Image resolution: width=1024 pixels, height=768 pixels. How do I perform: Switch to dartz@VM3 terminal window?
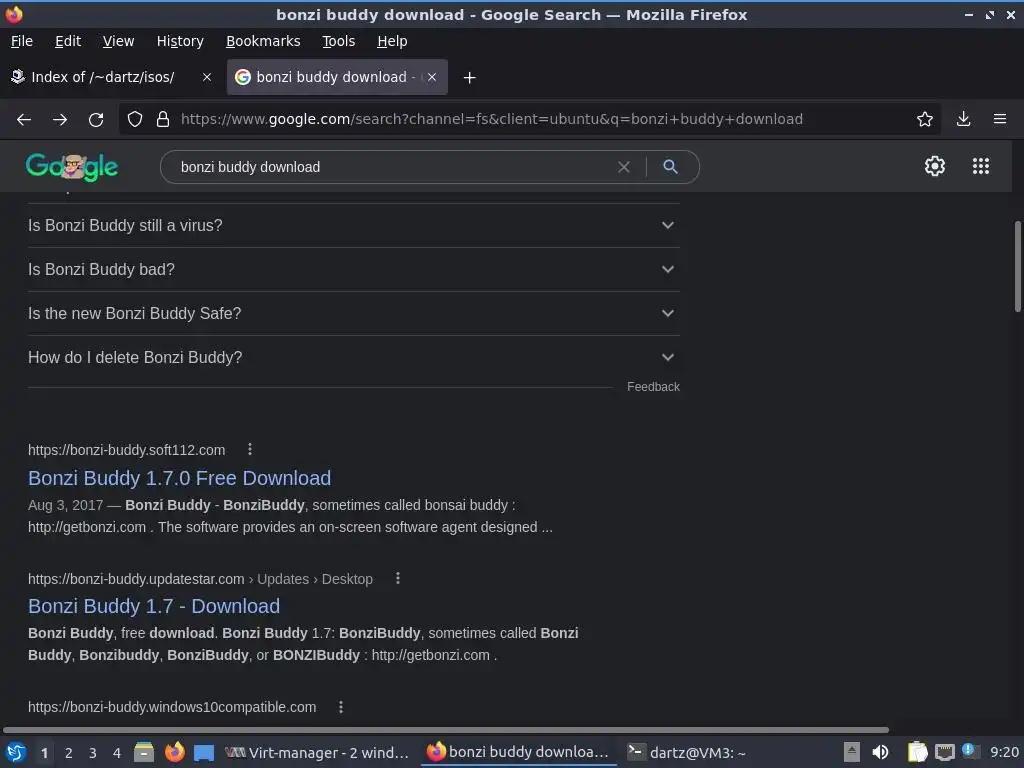click(x=687, y=753)
